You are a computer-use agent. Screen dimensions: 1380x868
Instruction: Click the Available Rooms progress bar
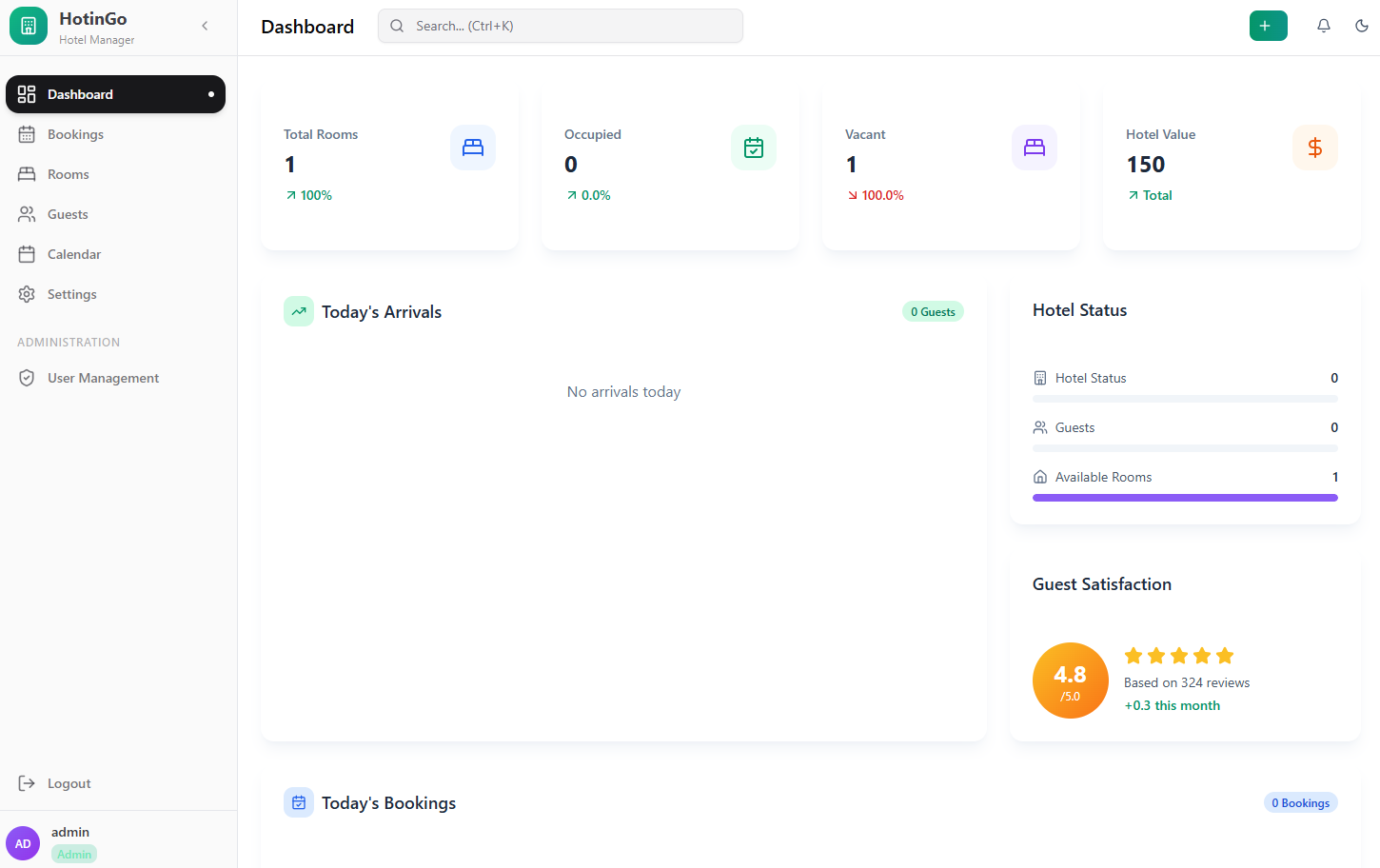[x=1184, y=497]
